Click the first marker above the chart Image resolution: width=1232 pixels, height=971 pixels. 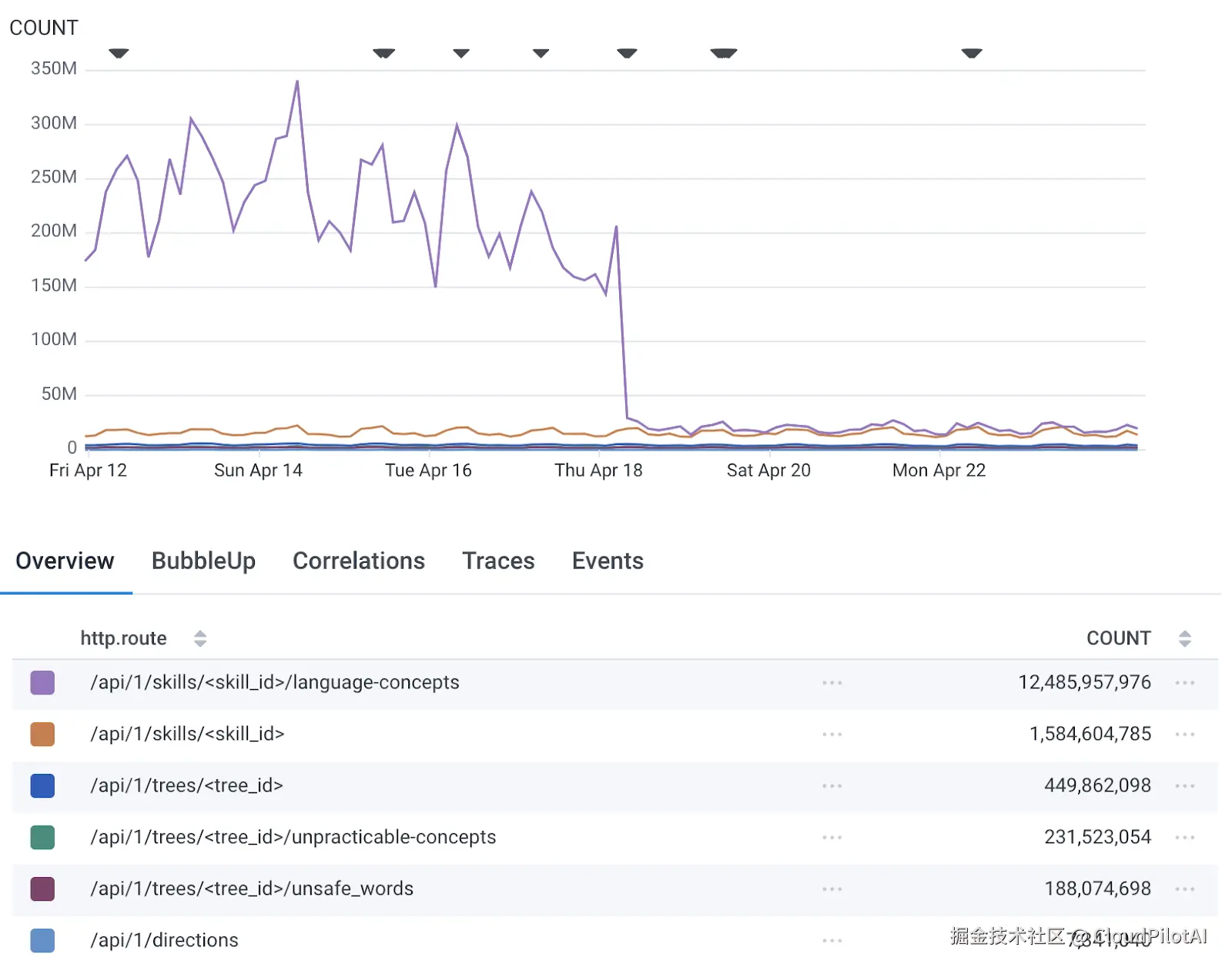tap(119, 53)
